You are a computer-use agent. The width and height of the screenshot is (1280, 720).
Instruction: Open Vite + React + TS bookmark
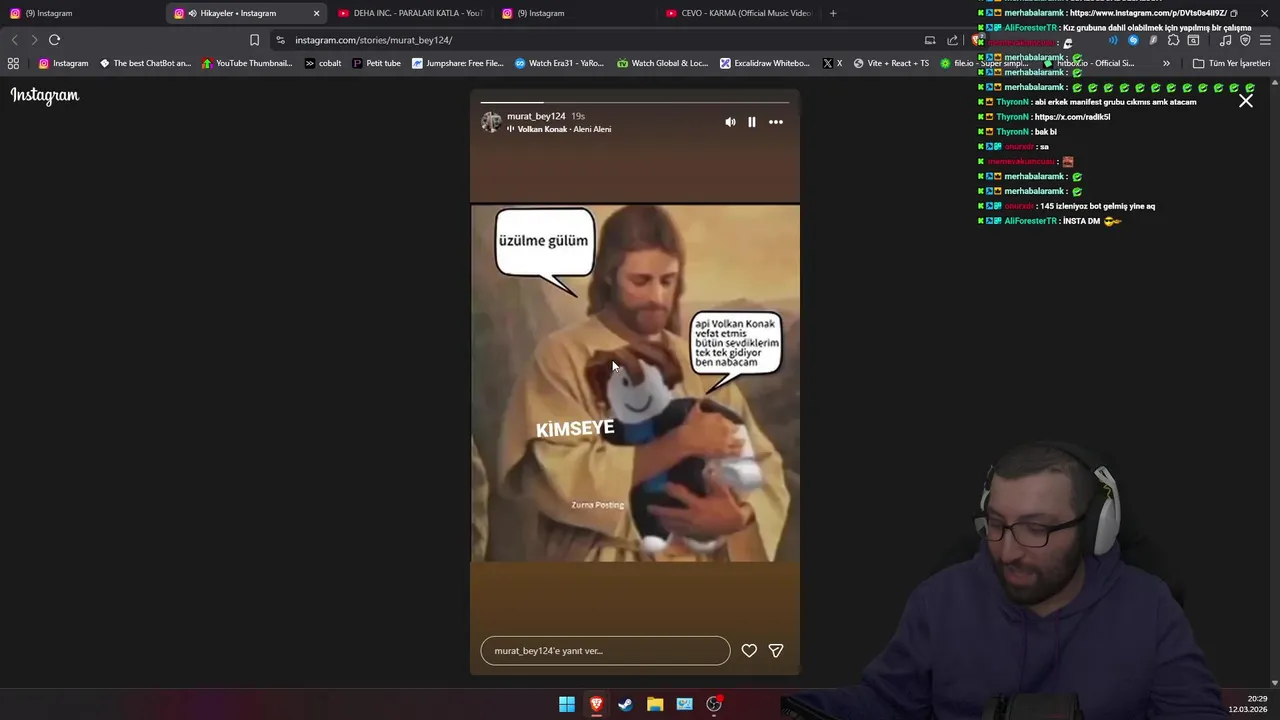pyautogui.click(x=891, y=63)
